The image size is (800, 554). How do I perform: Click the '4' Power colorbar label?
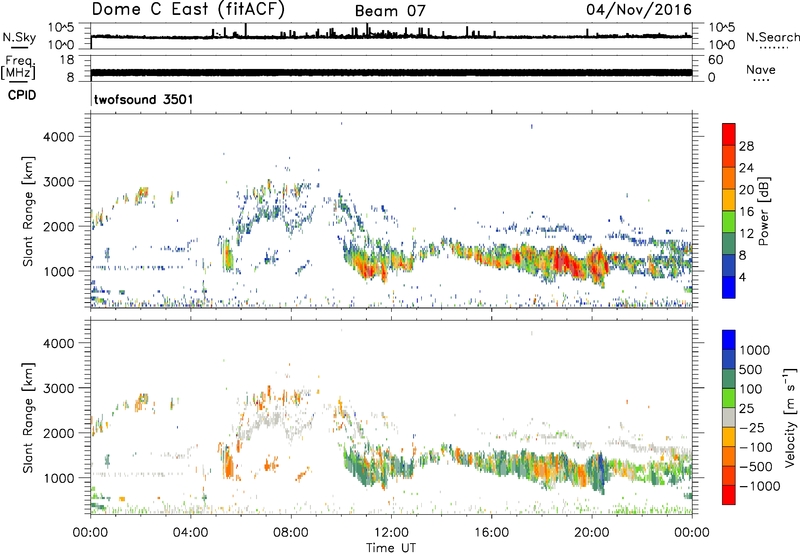pyautogui.click(x=742, y=277)
